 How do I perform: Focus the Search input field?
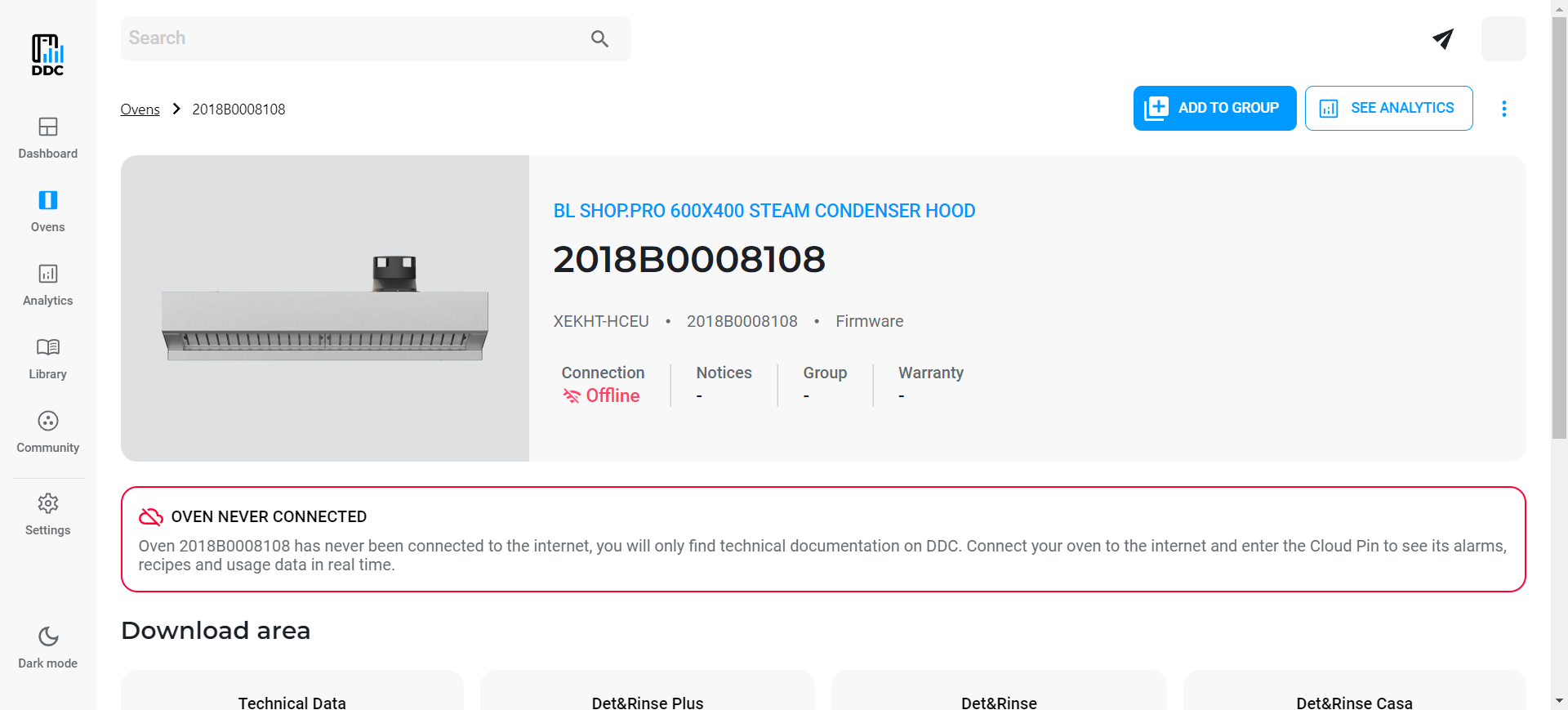[351, 38]
